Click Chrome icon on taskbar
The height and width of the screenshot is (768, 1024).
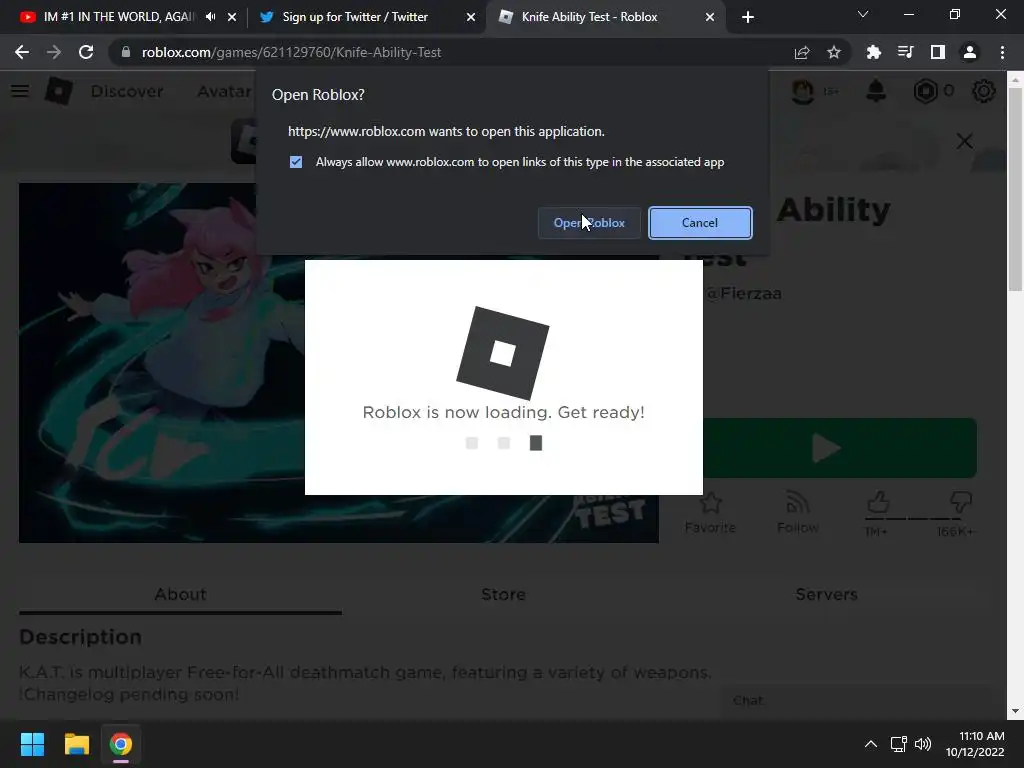point(121,744)
